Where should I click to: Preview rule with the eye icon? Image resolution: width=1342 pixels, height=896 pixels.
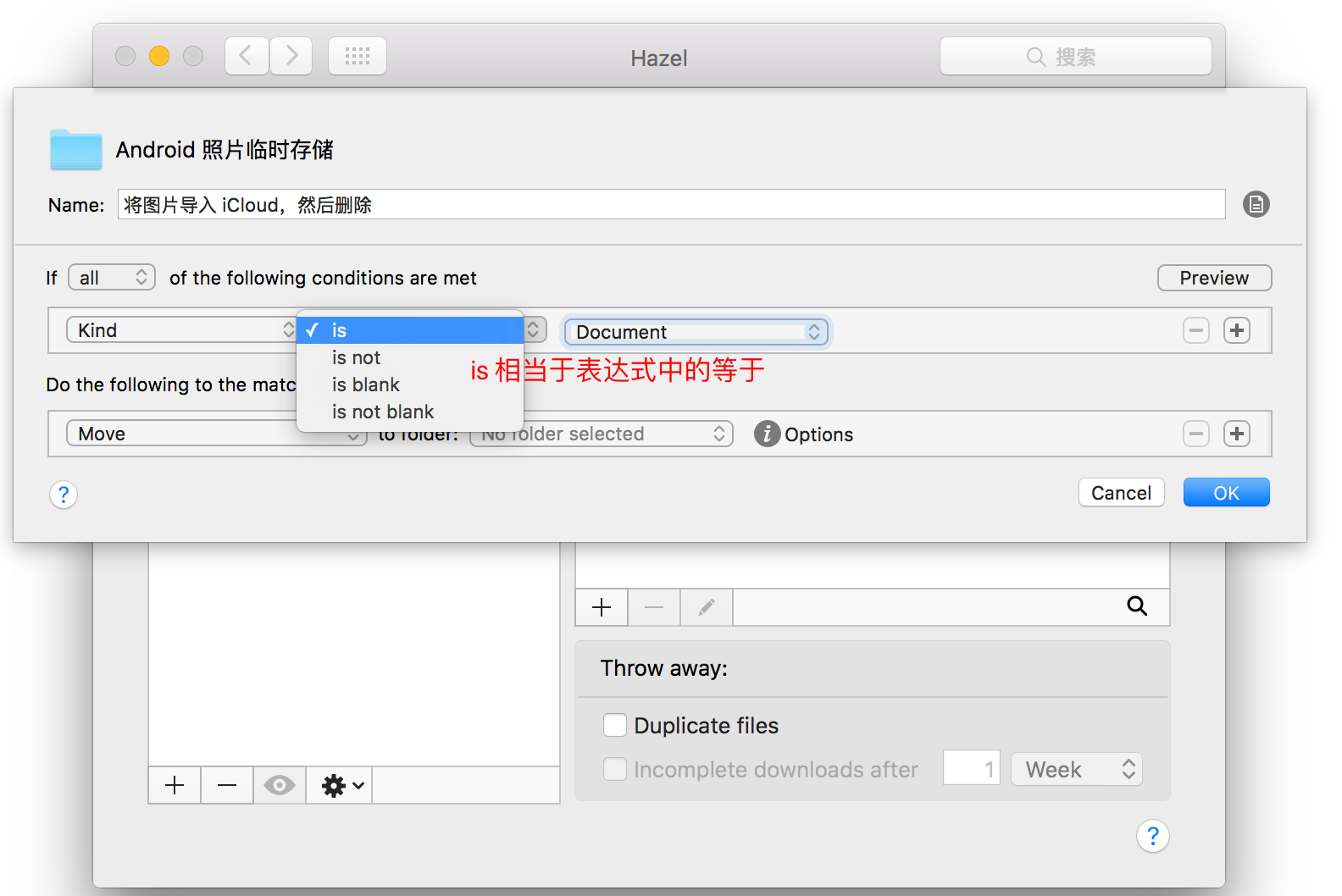pos(279,785)
